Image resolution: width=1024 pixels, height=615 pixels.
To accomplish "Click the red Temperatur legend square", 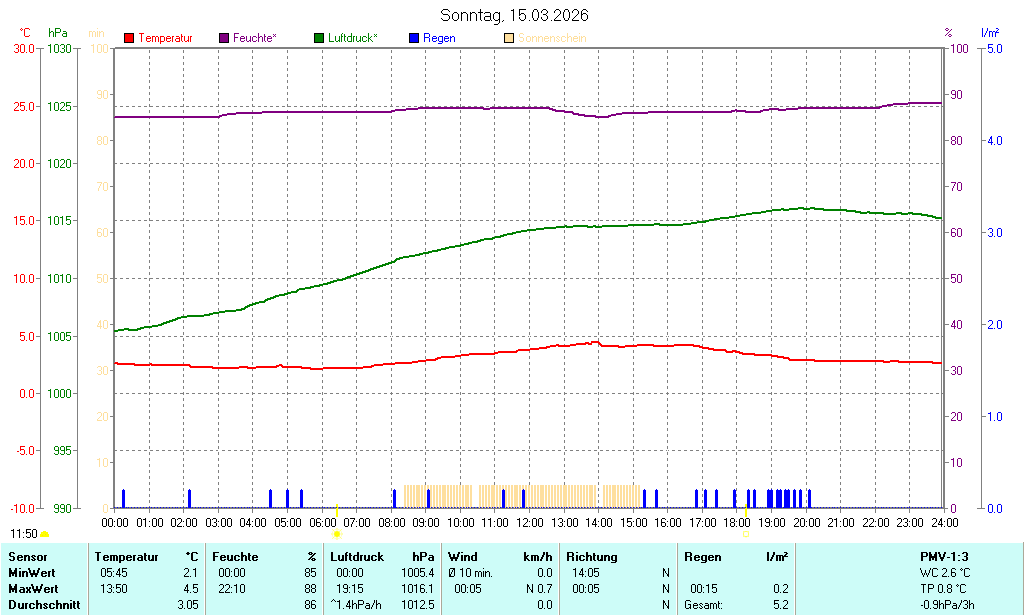I will tap(129, 38).
